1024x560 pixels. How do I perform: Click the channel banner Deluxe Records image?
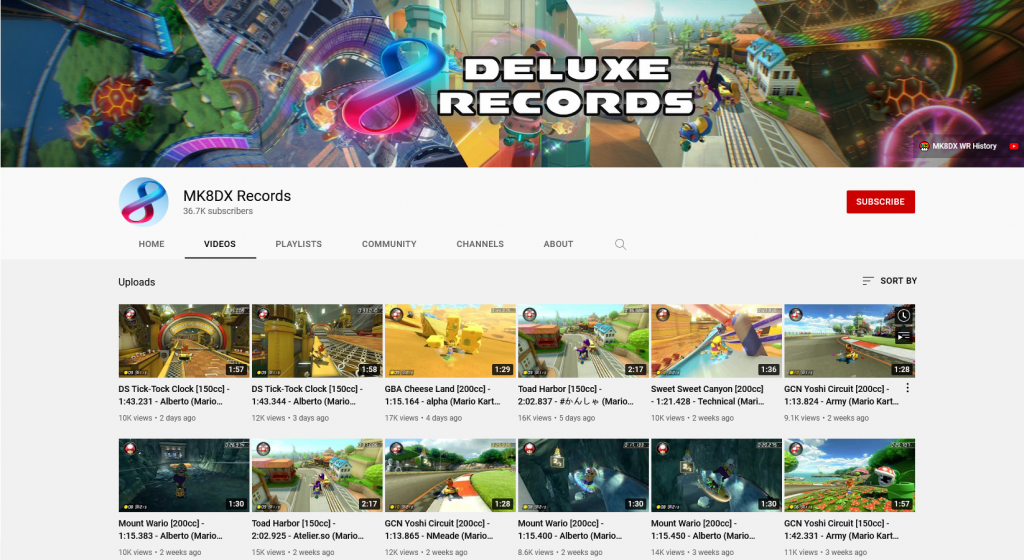[512, 84]
